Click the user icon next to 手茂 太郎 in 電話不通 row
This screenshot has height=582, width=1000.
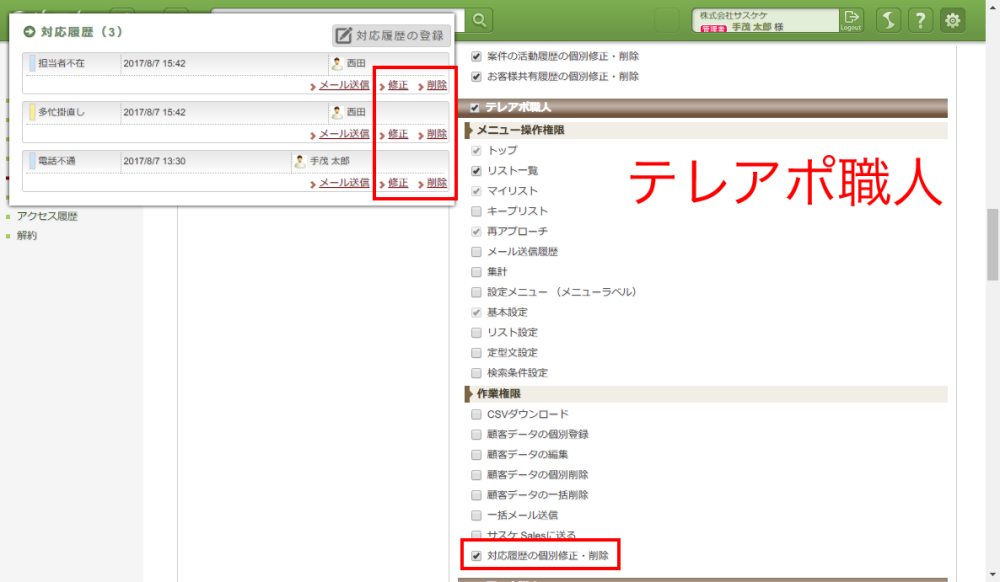pos(300,161)
